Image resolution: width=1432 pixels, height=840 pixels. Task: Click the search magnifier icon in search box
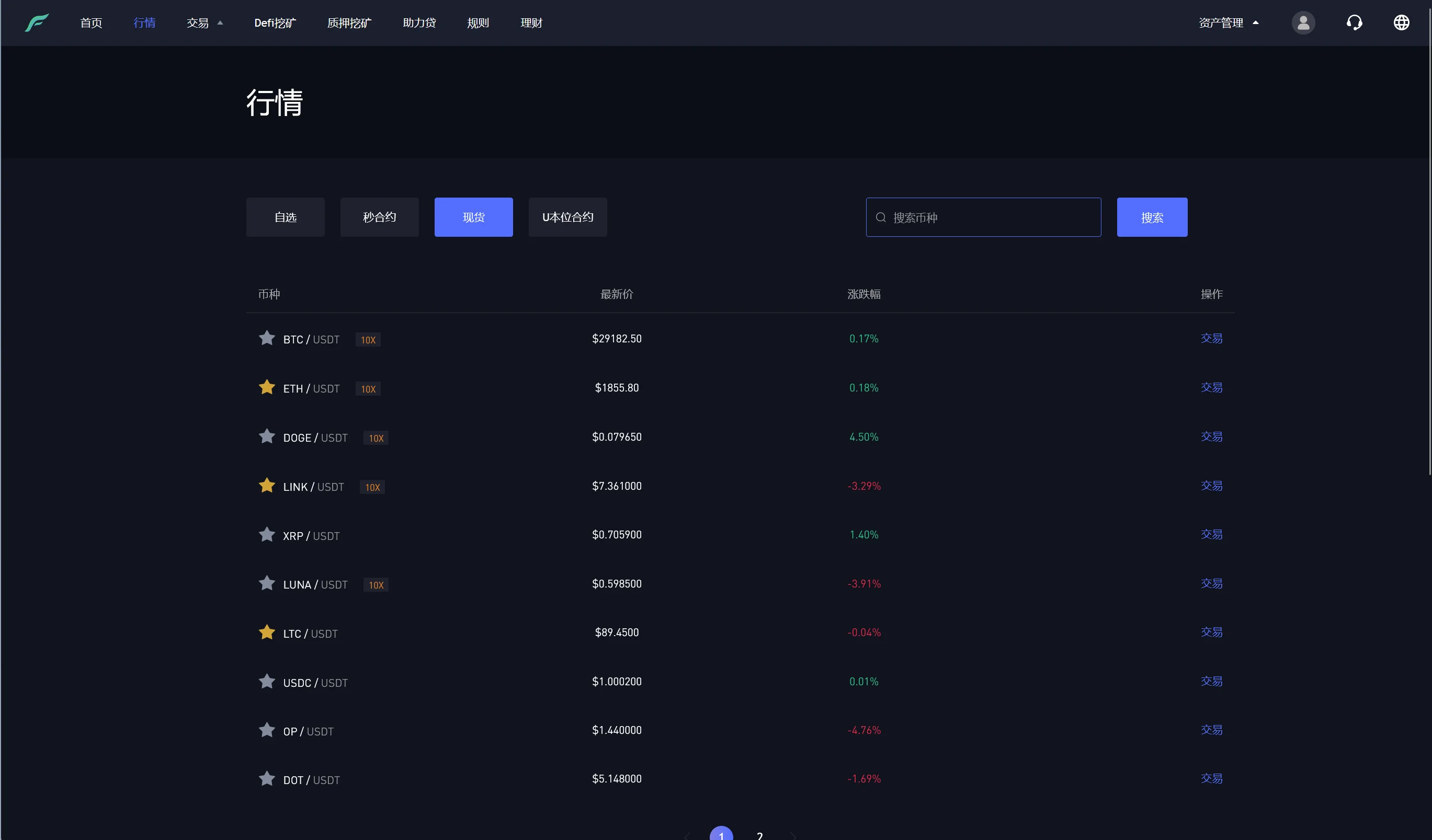881,217
